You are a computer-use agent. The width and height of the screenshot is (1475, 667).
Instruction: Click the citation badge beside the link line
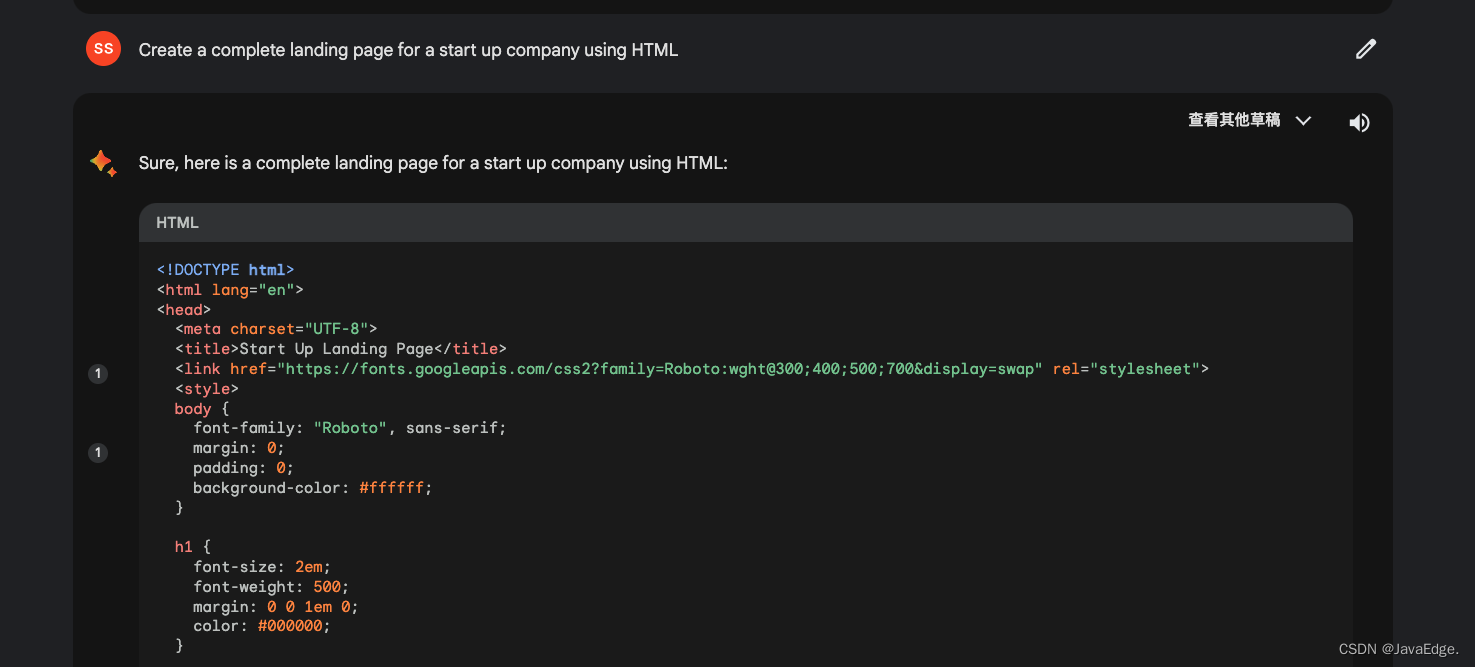[x=98, y=374]
